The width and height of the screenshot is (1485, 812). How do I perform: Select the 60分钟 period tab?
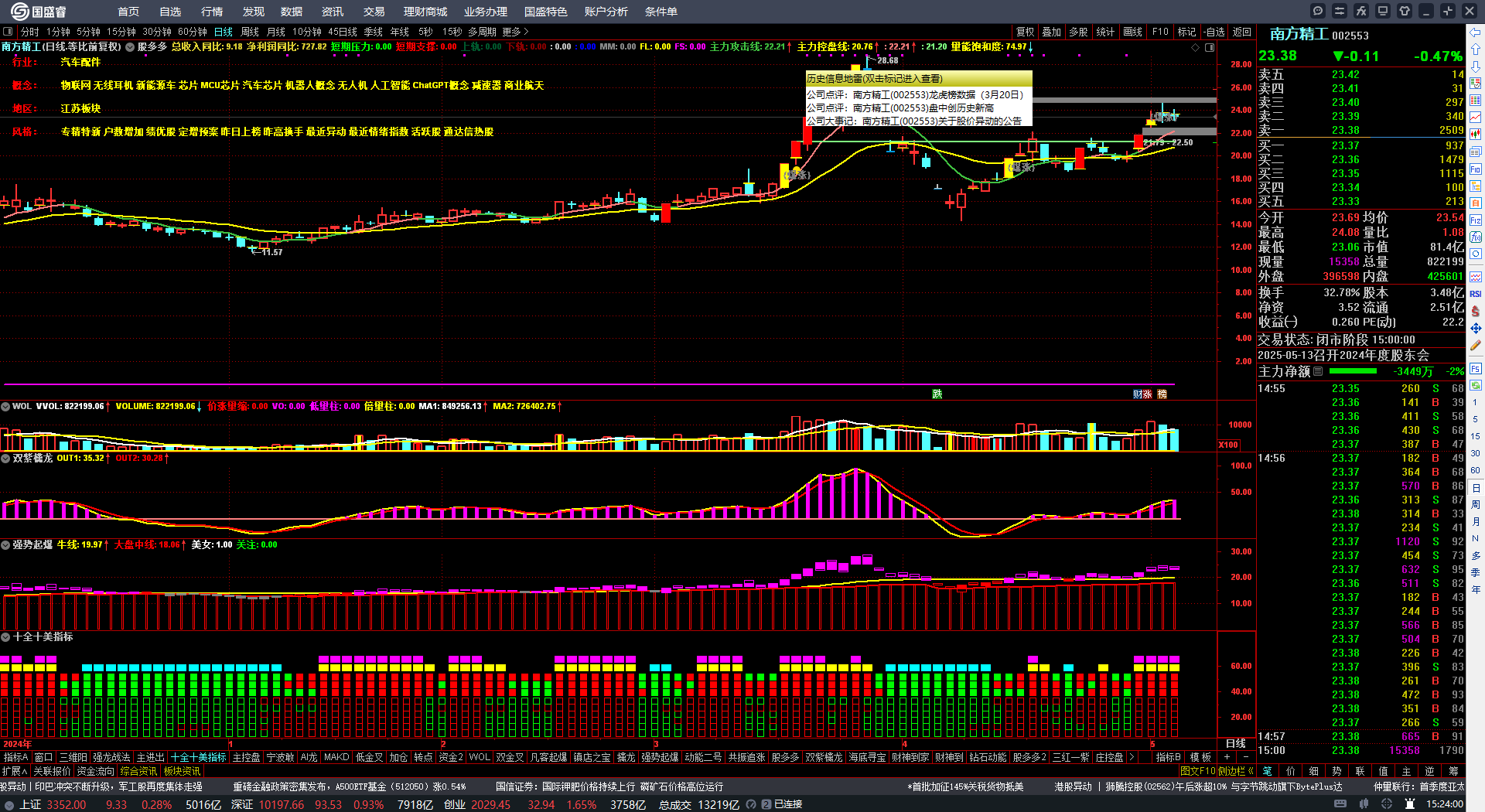(192, 32)
